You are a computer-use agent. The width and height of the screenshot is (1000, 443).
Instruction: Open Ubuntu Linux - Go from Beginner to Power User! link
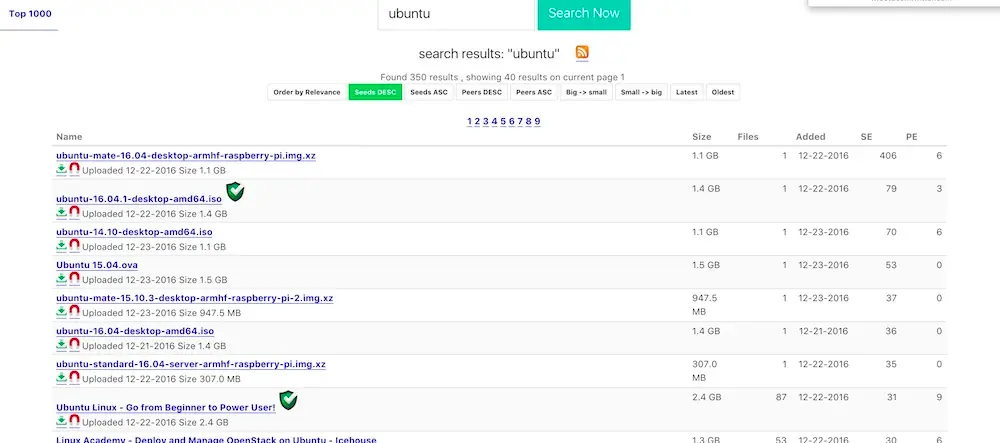[x=166, y=408]
